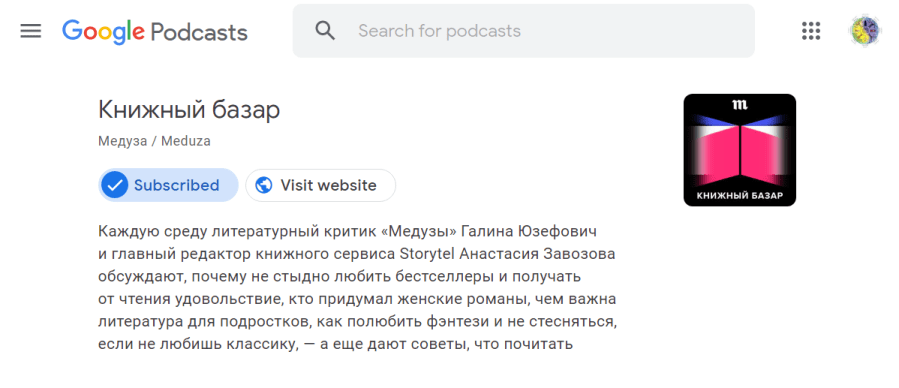Screen dimensions: 899x388
Task: Open the Google apps grid
Action: click(x=811, y=30)
